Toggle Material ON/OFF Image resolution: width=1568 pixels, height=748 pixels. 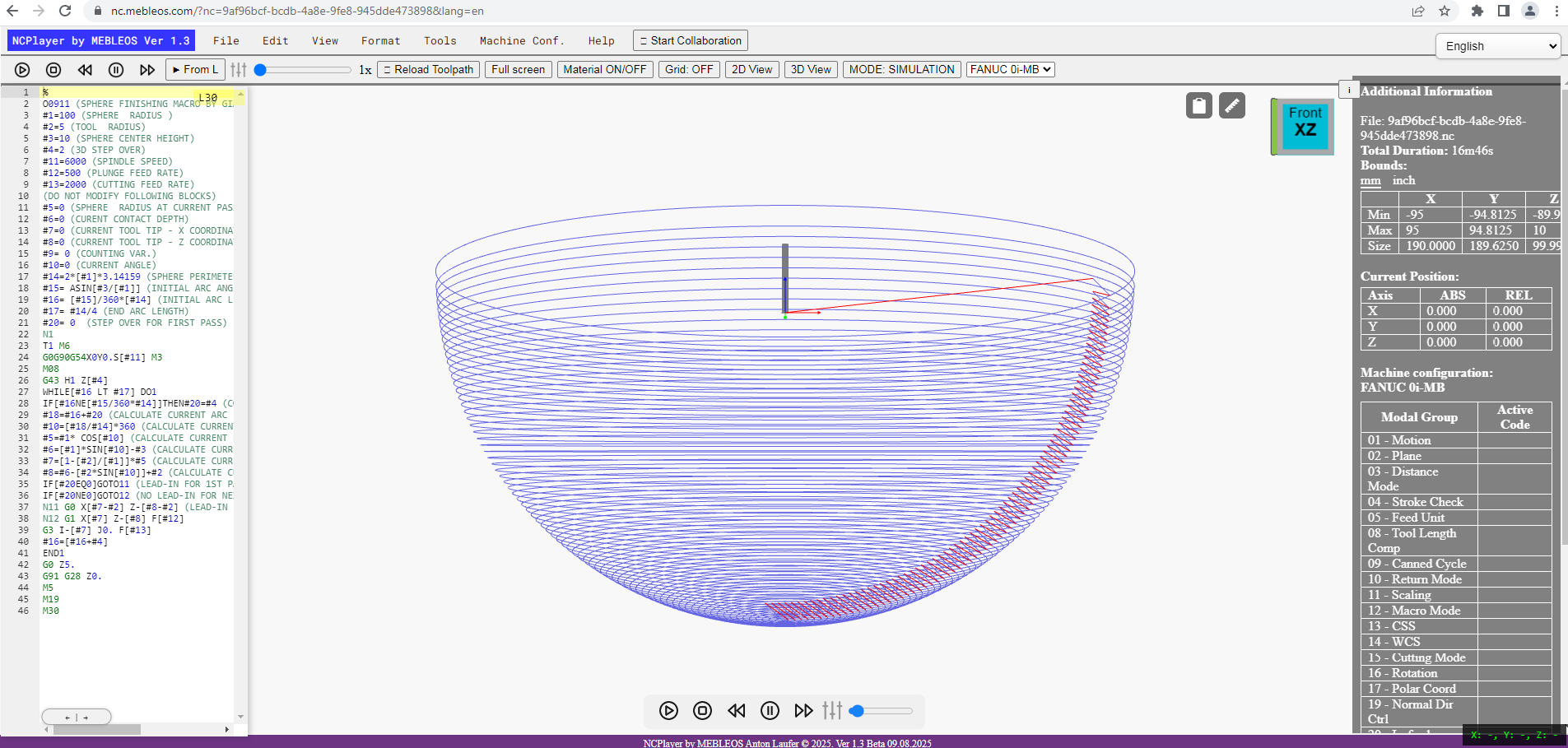click(x=605, y=69)
